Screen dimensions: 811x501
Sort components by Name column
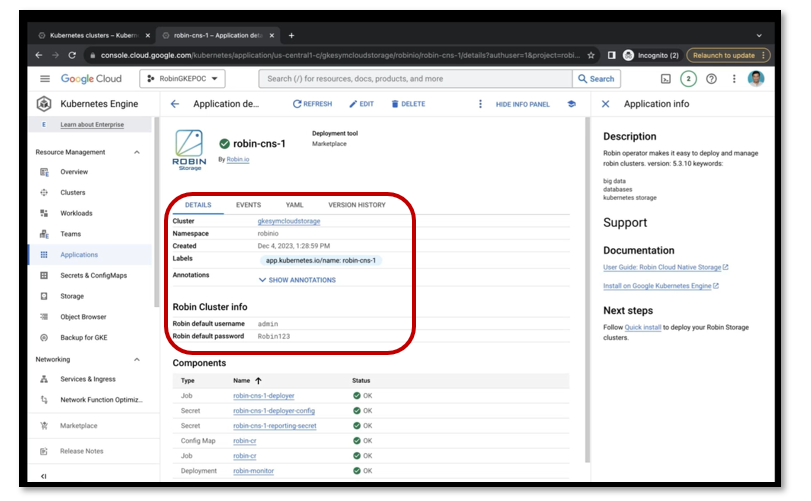click(247, 381)
